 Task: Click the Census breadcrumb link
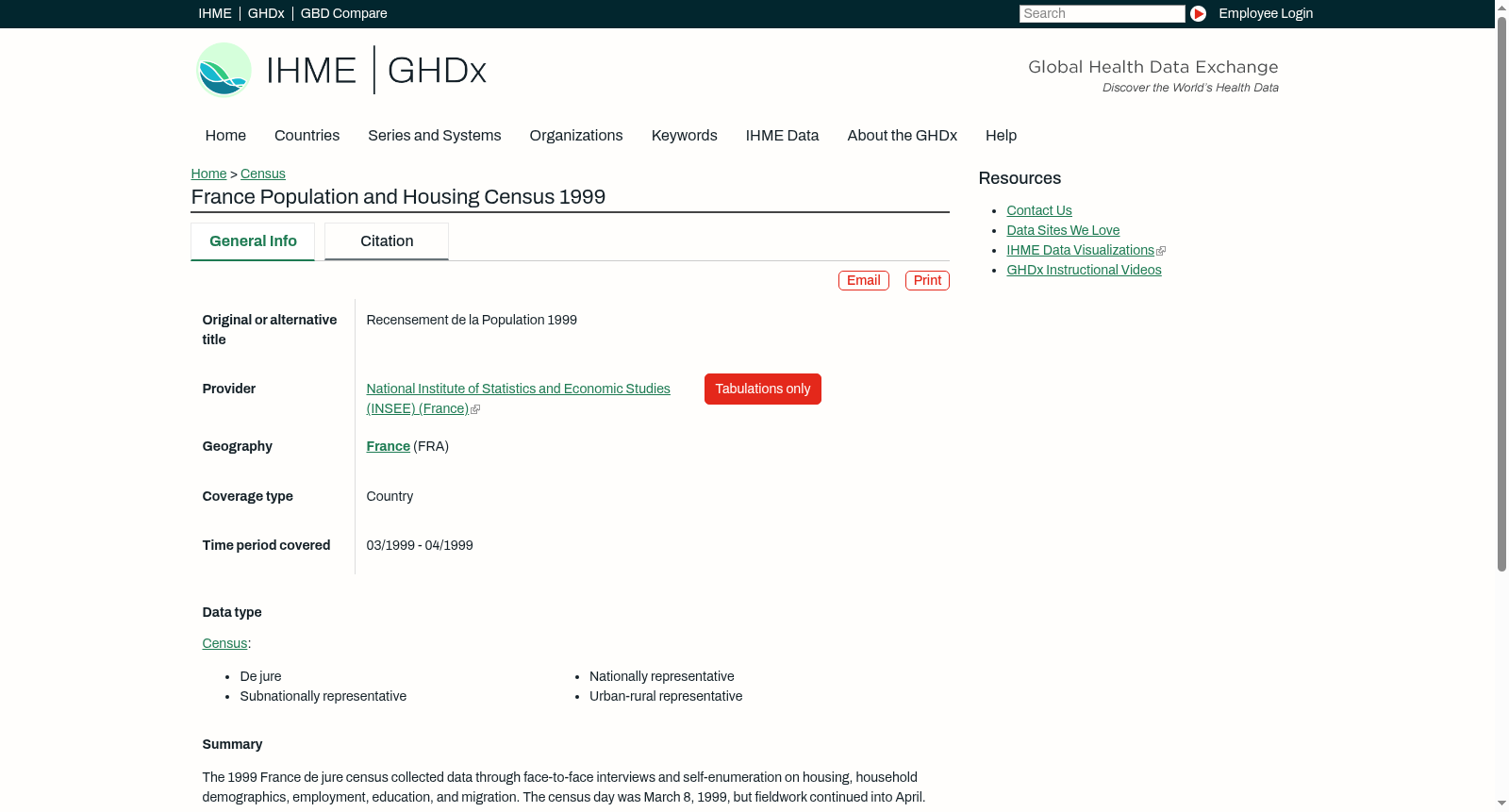pyautogui.click(x=263, y=174)
